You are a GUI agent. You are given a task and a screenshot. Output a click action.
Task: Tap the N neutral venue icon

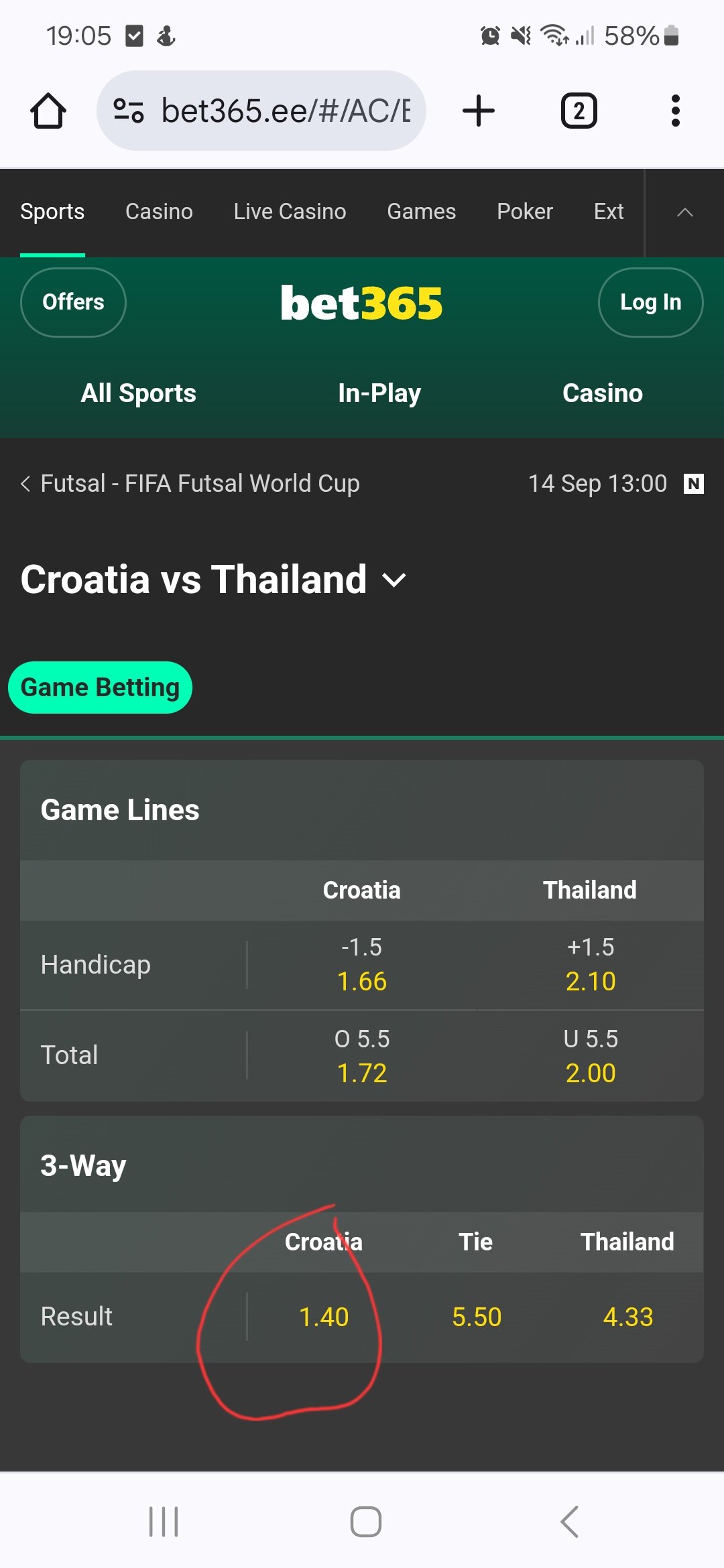tap(693, 484)
